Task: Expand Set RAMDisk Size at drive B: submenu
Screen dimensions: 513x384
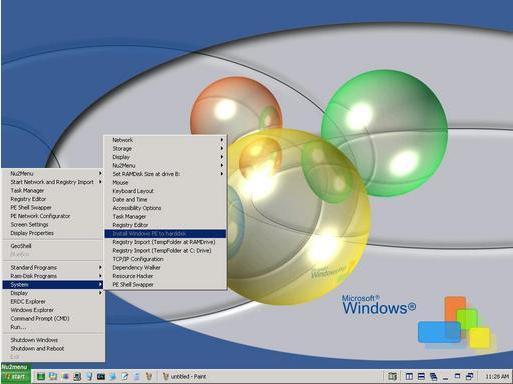Action: [x=165, y=174]
